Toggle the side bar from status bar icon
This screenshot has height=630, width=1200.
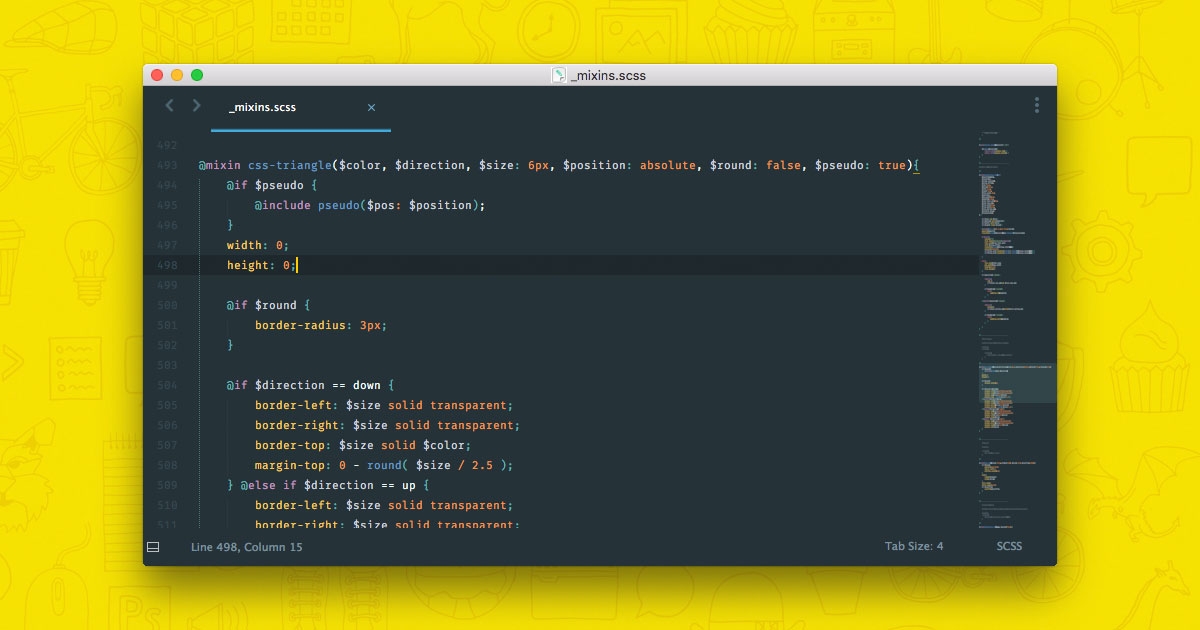tap(153, 547)
